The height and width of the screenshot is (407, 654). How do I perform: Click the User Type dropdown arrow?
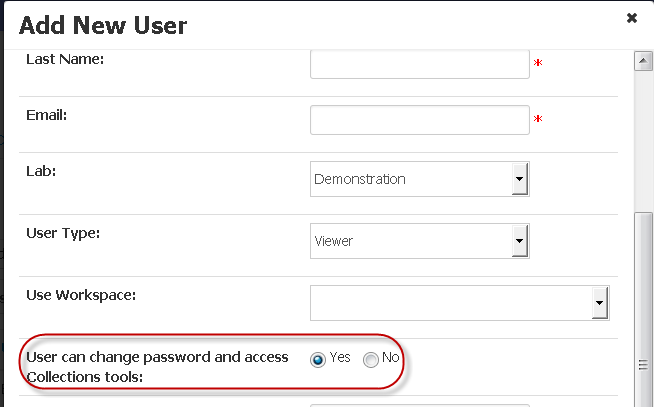(x=519, y=241)
